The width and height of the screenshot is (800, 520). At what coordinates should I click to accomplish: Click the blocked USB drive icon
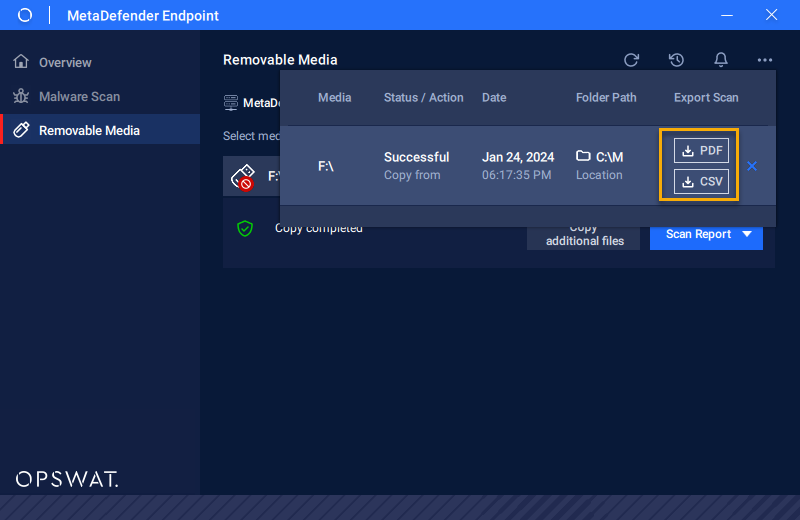coord(243,177)
